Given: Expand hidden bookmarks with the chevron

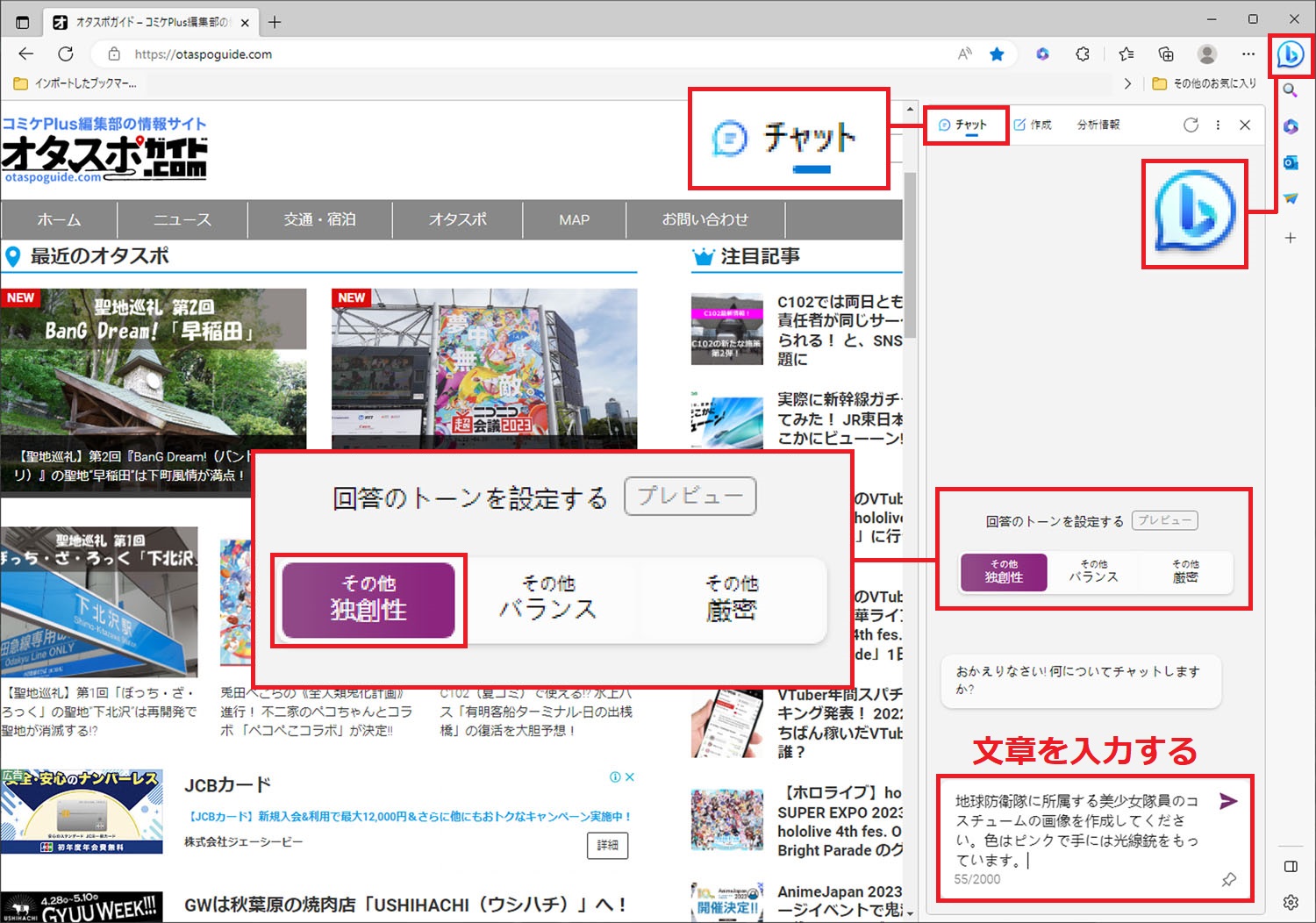Looking at the screenshot, I should pyautogui.click(x=1128, y=83).
